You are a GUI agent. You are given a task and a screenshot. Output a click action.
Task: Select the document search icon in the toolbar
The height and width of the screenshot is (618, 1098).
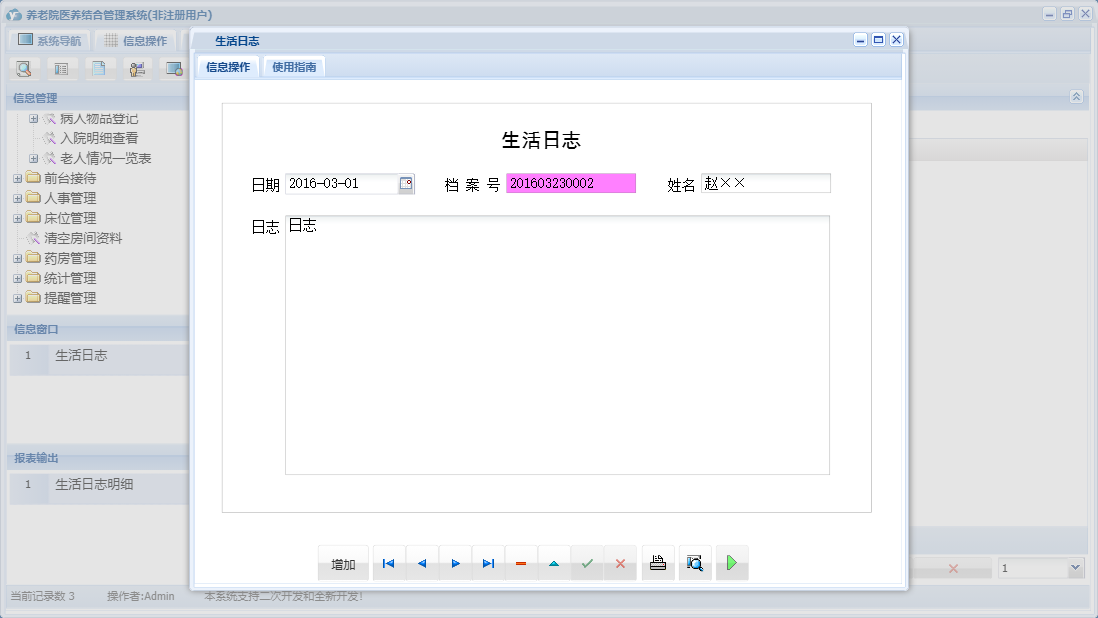tap(22, 68)
